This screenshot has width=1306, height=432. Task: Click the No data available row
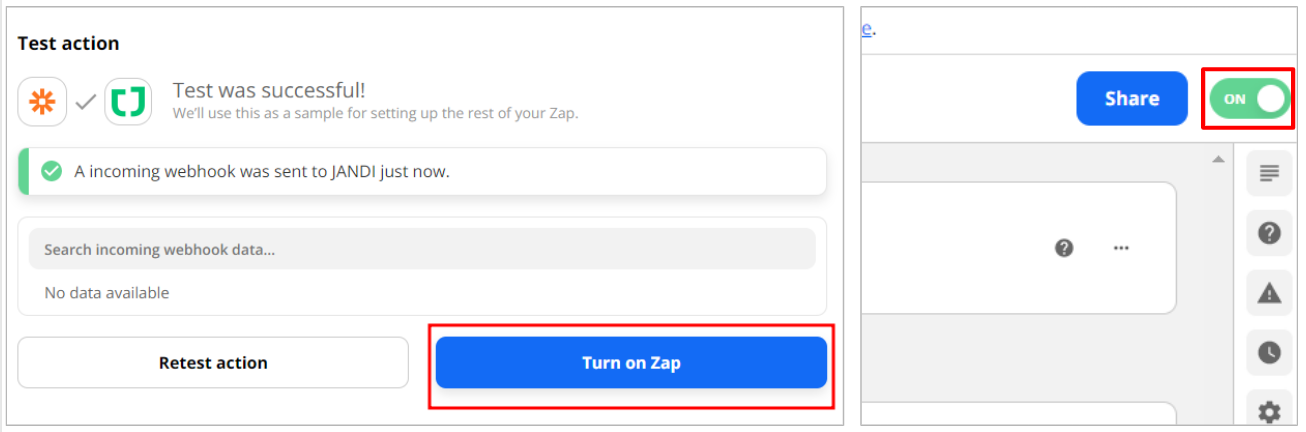tap(107, 293)
